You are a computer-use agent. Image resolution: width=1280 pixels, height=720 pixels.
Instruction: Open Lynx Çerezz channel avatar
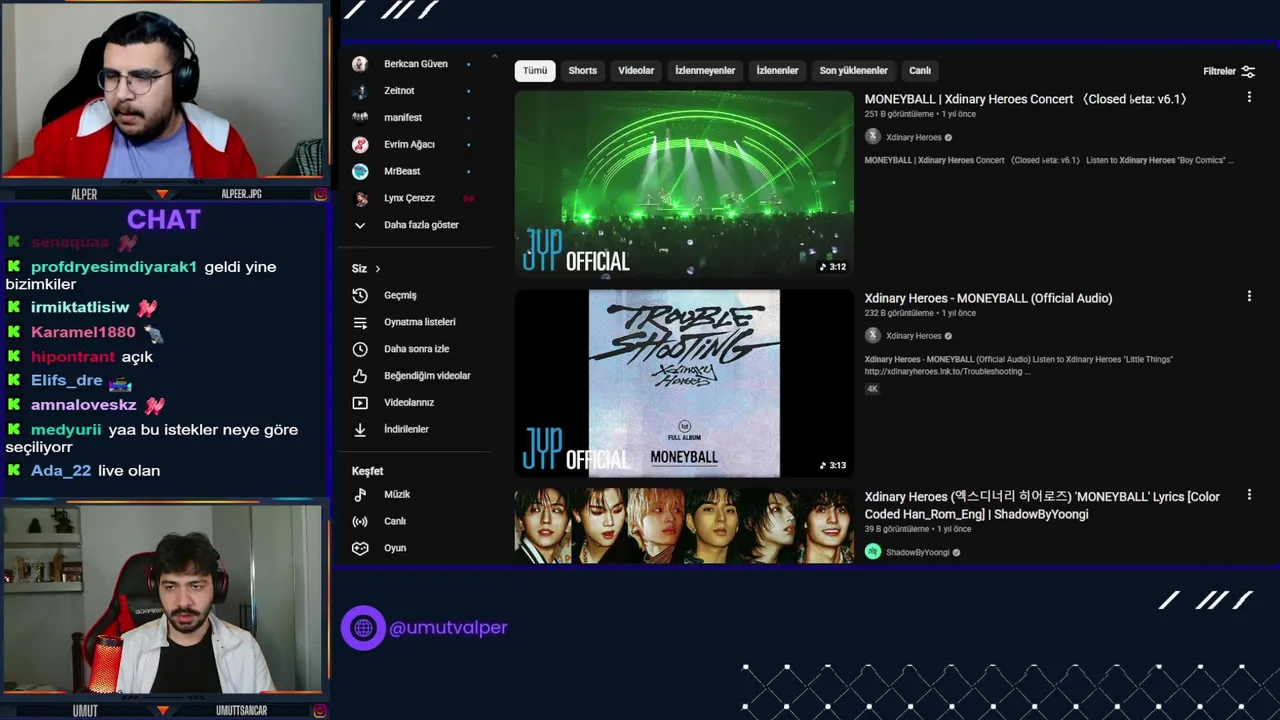[360, 198]
